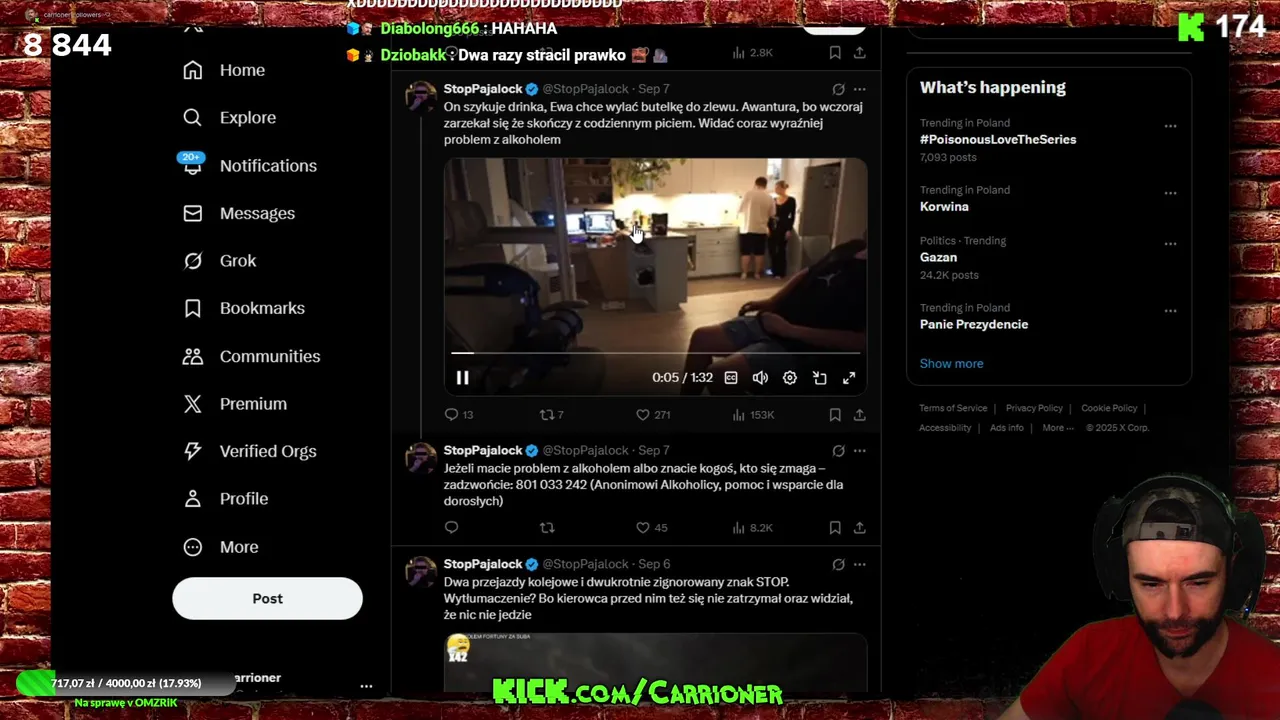Viewport: 1280px width, 720px height.
Task: Click the Grok logo icon
Action: click(x=193, y=261)
